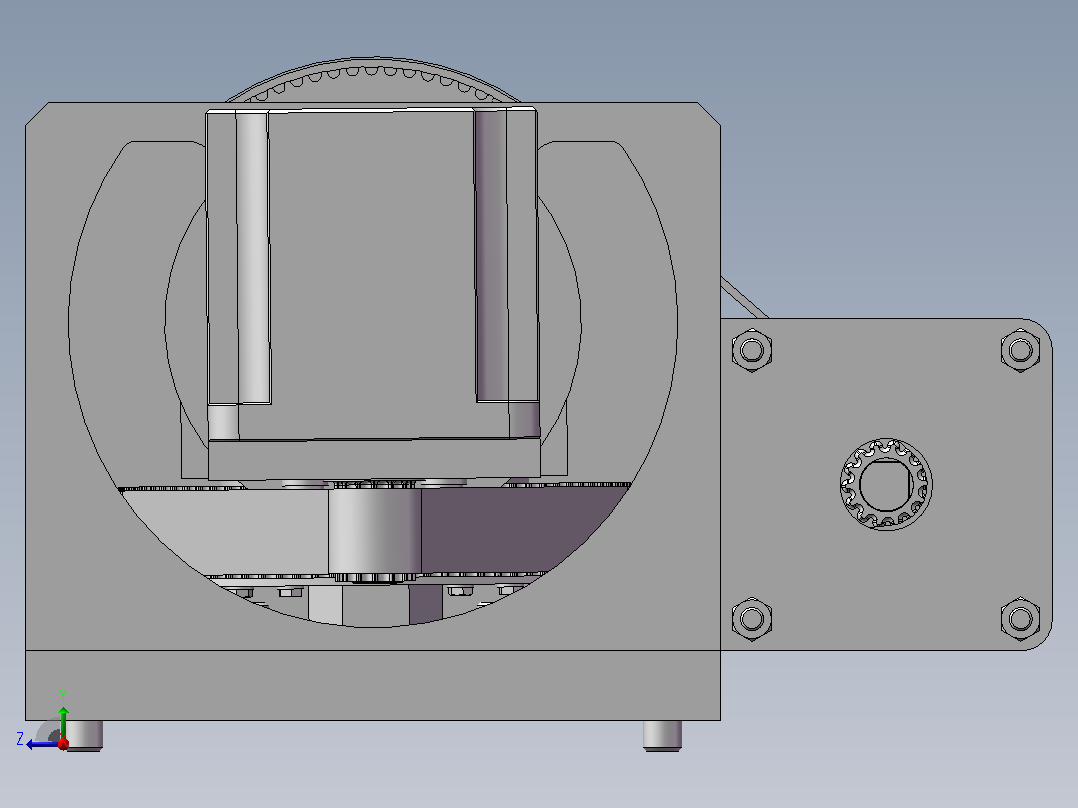1078x808 pixels.
Task: Select the top-left hex nut on side plate
Action: coord(751,350)
